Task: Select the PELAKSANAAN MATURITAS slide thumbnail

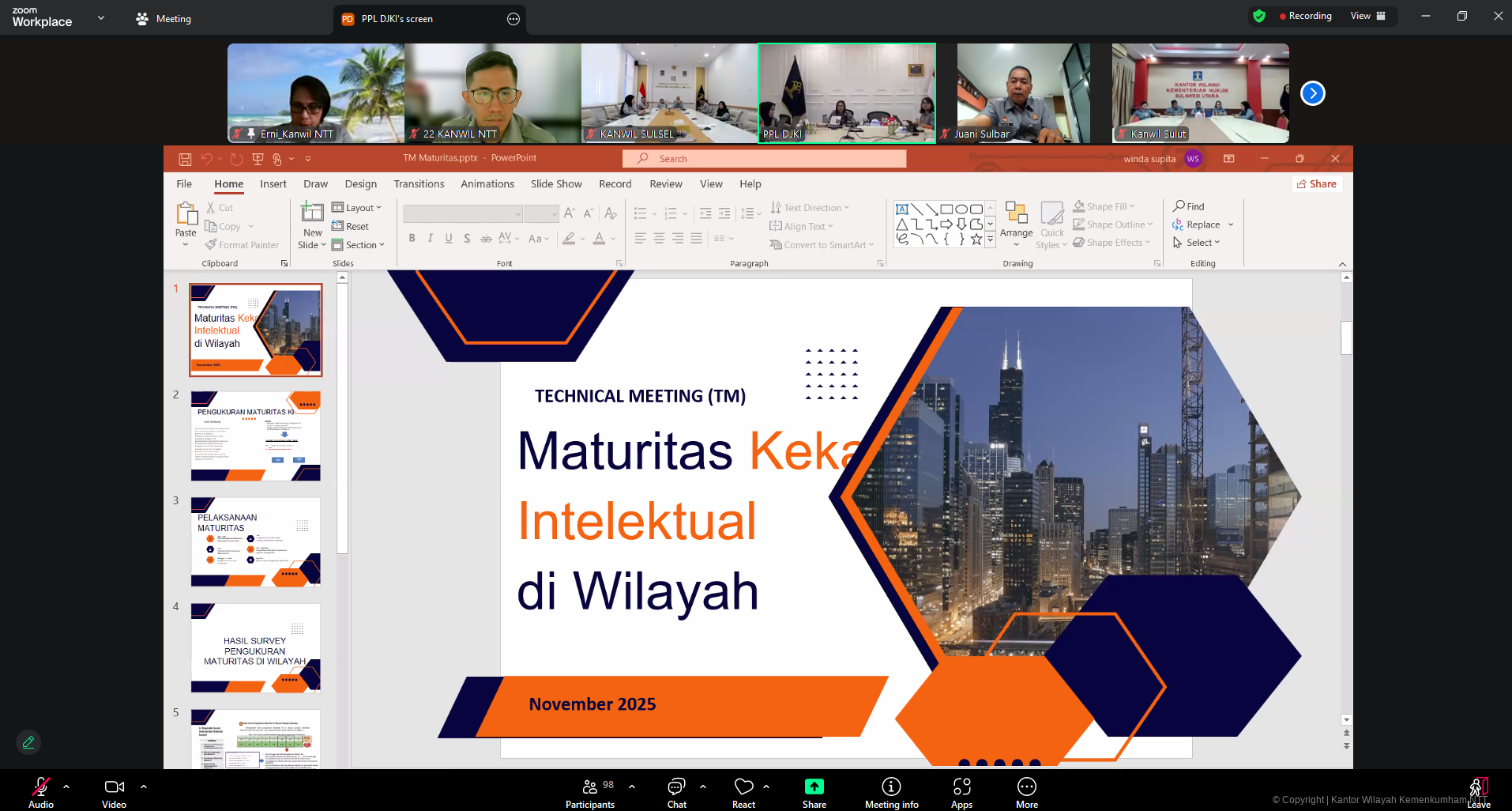Action: pyautogui.click(x=254, y=541)
